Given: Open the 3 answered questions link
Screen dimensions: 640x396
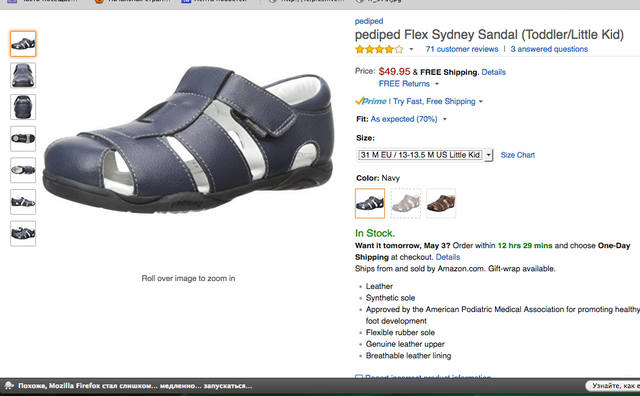Looking at the screenshot, I should click(549, 49).
